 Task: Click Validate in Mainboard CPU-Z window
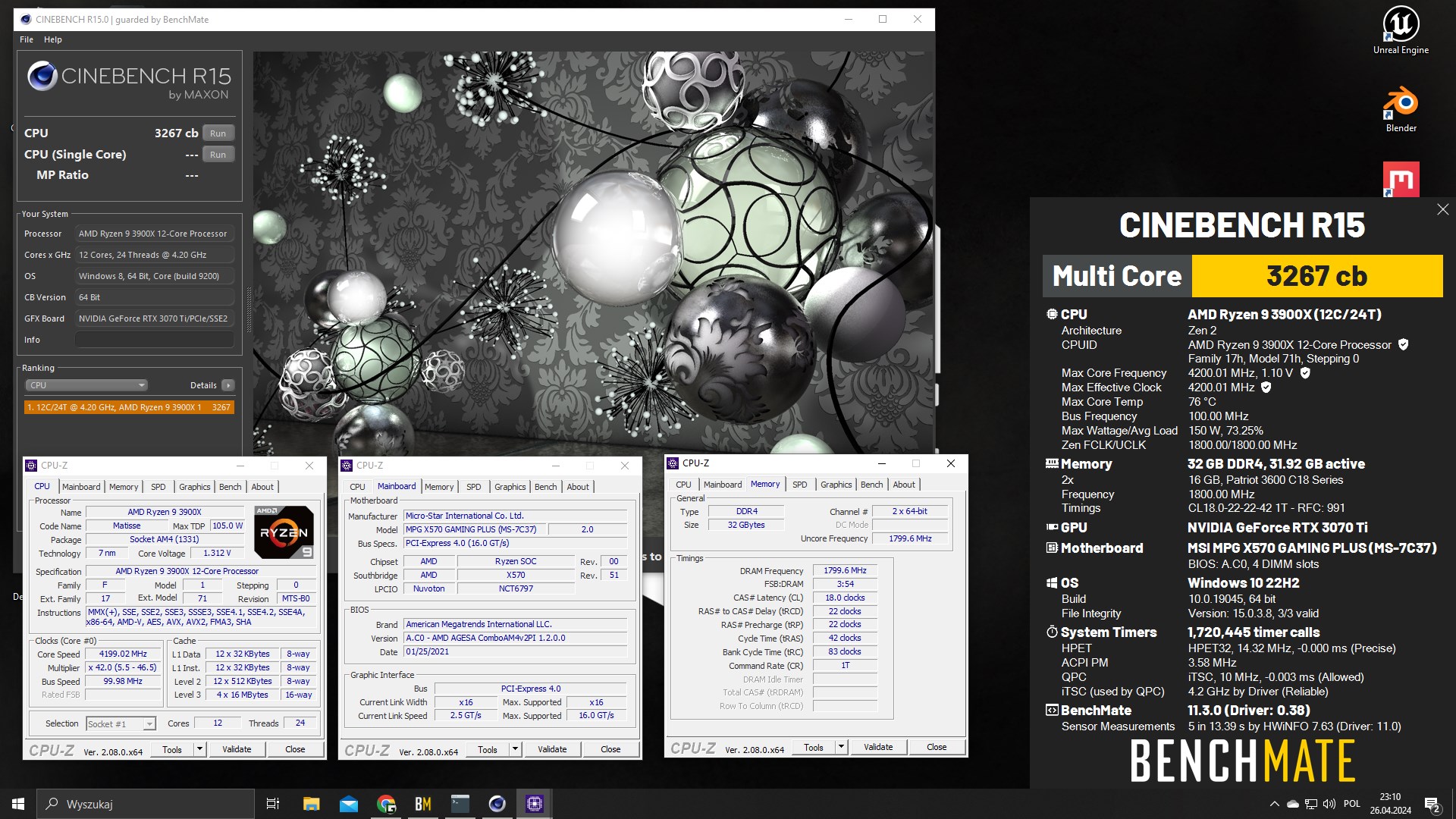[552, 749]
